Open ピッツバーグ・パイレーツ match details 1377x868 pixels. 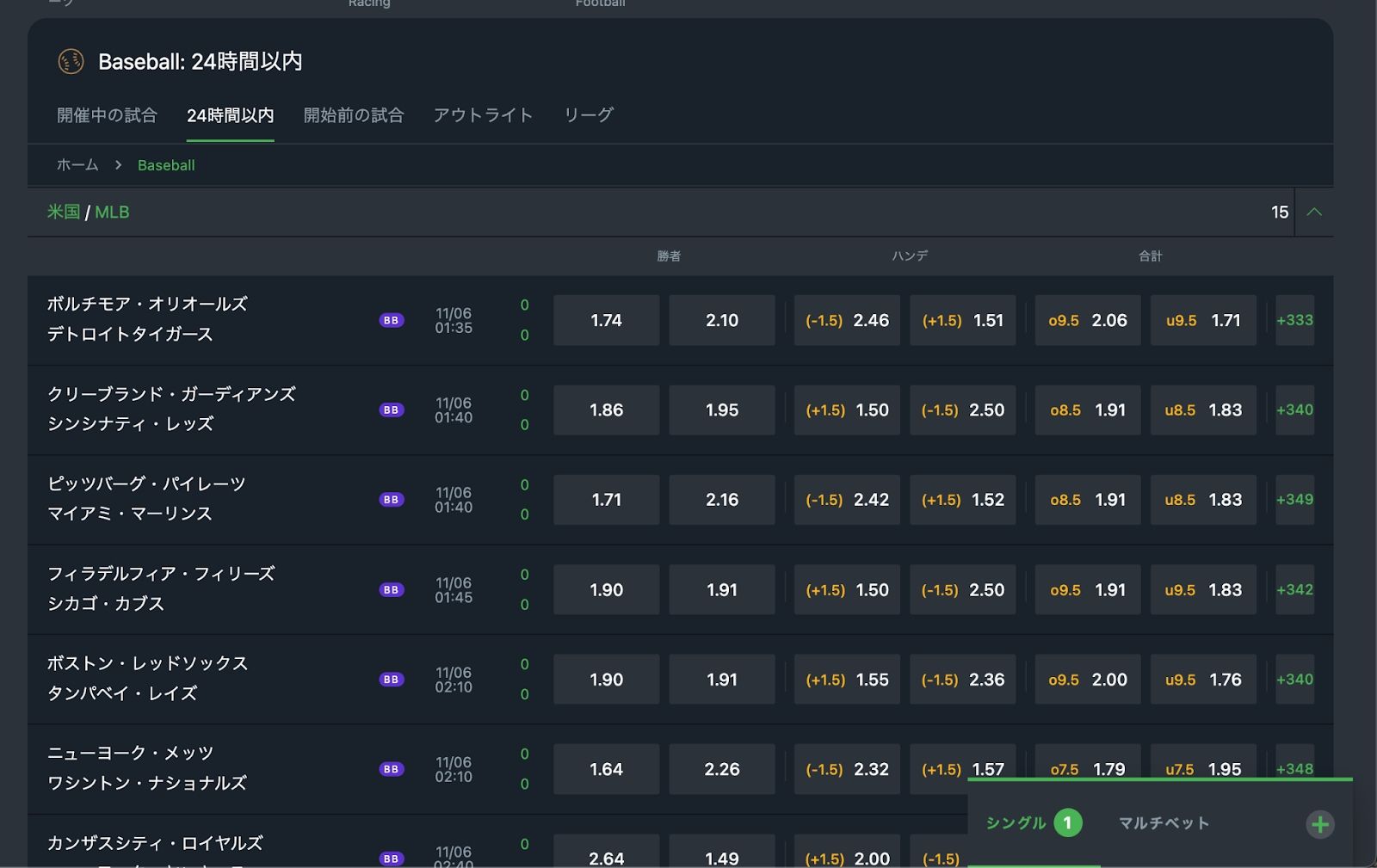pyautogui.click(x=146, y=483)
